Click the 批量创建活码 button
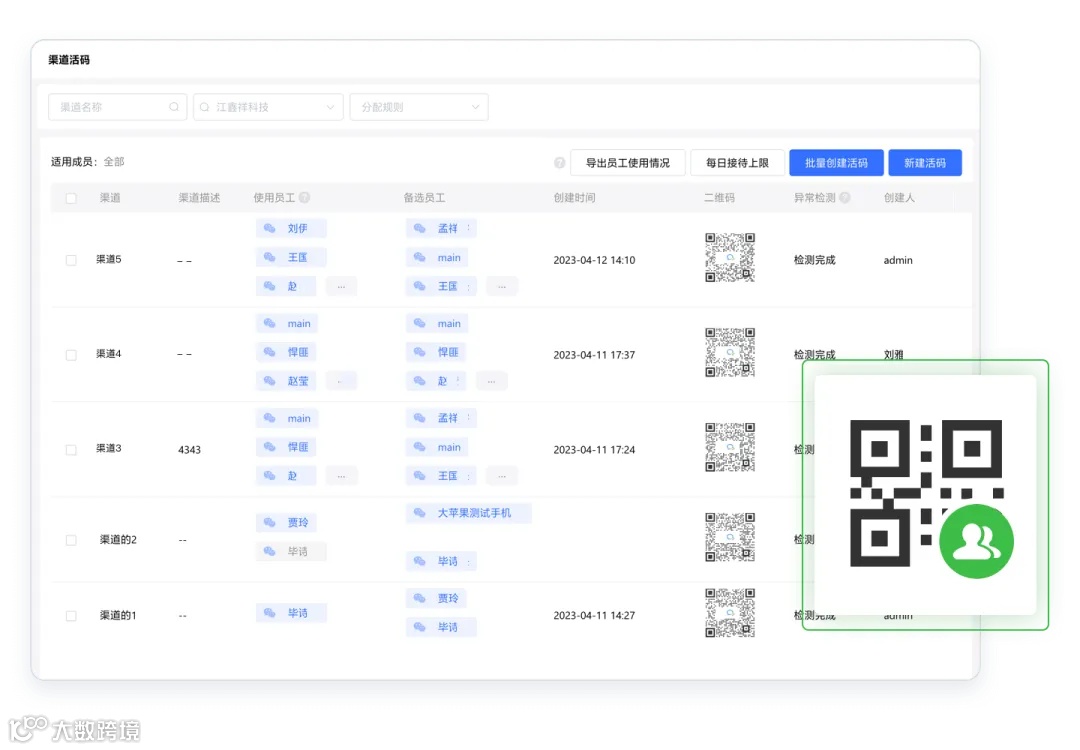This screenshot has width=1080, height=750. click(x=836, y=163)
